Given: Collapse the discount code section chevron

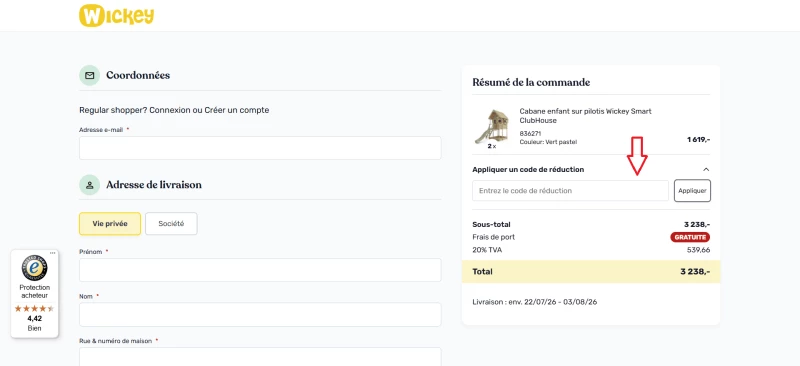Looking at the screenshot, I should click(x=706, y=169).
